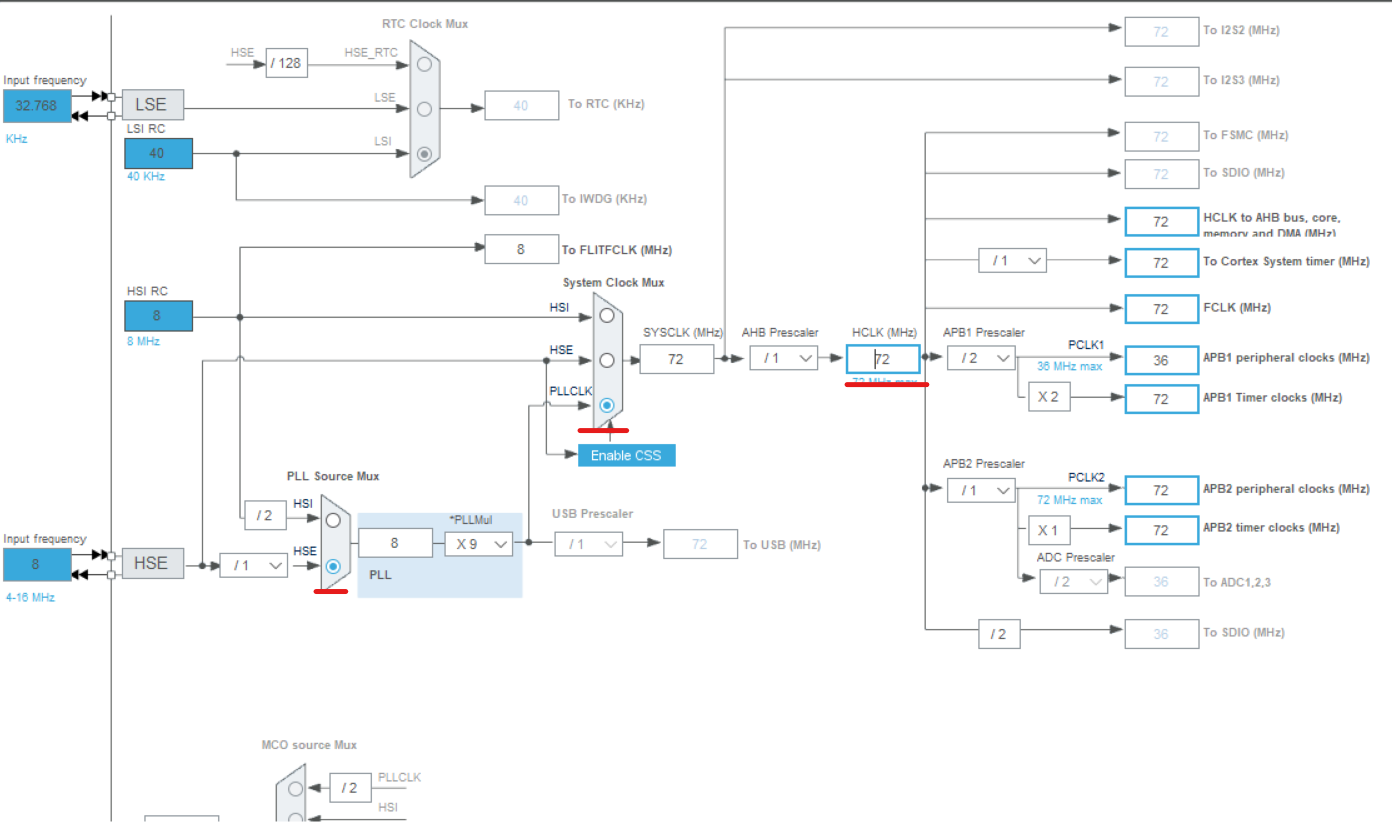Screen dimensions: 1392x833
Task: Click the HSI /2 divider box
Action: coord(265,516)
